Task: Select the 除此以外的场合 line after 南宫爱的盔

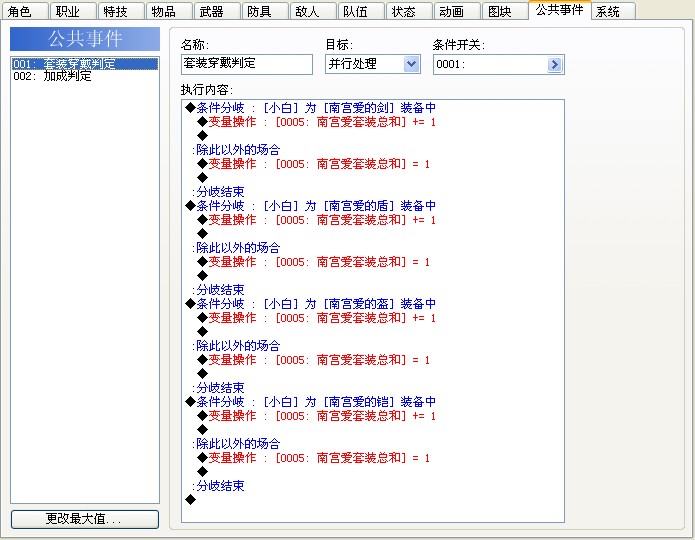Action: click(x=236, y=346)
